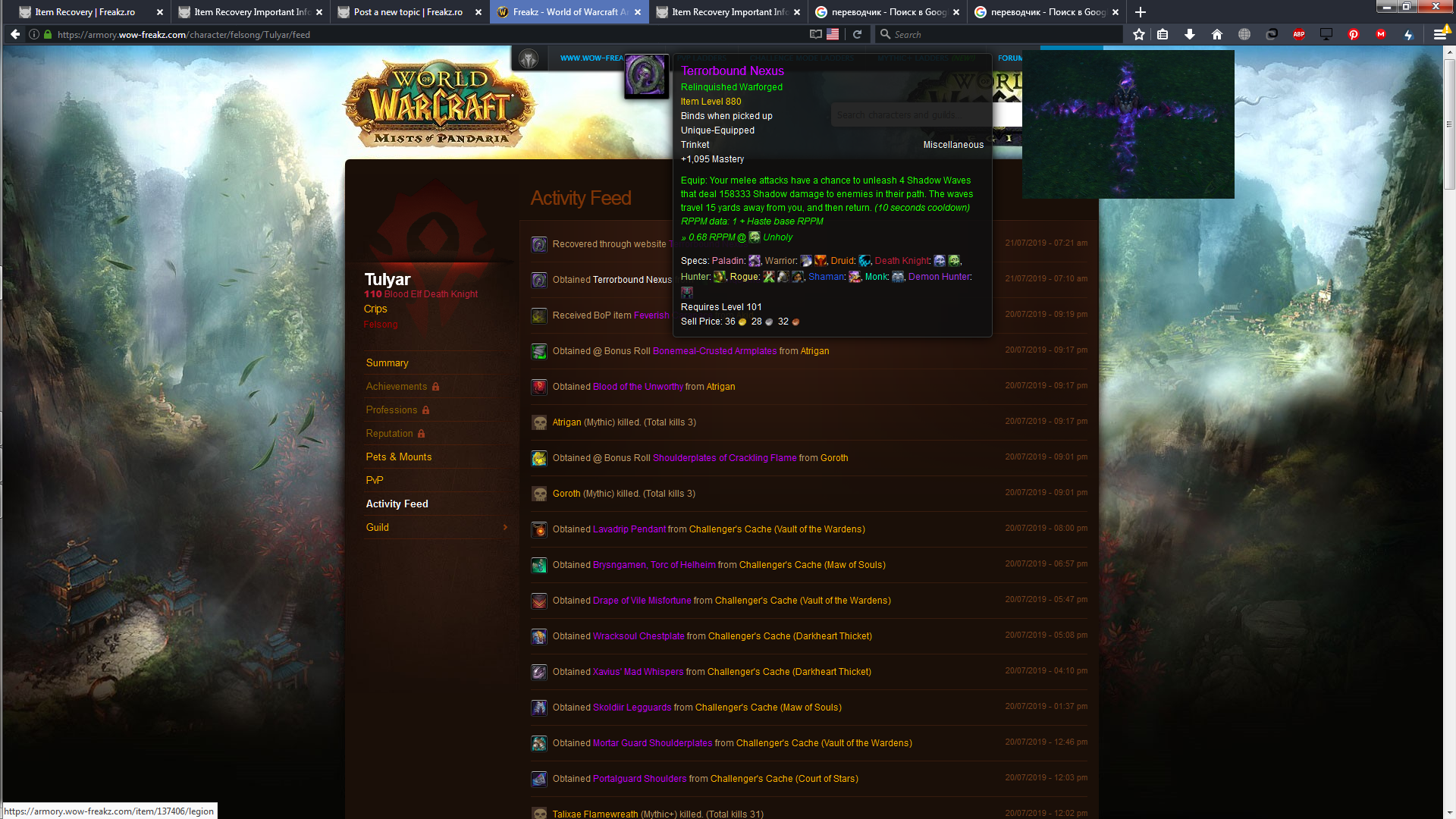This screenshot has height=819, width=1456.
Task: Click icon beside Wracksoul Chestplate entry
Action: (x=539, y=636)
